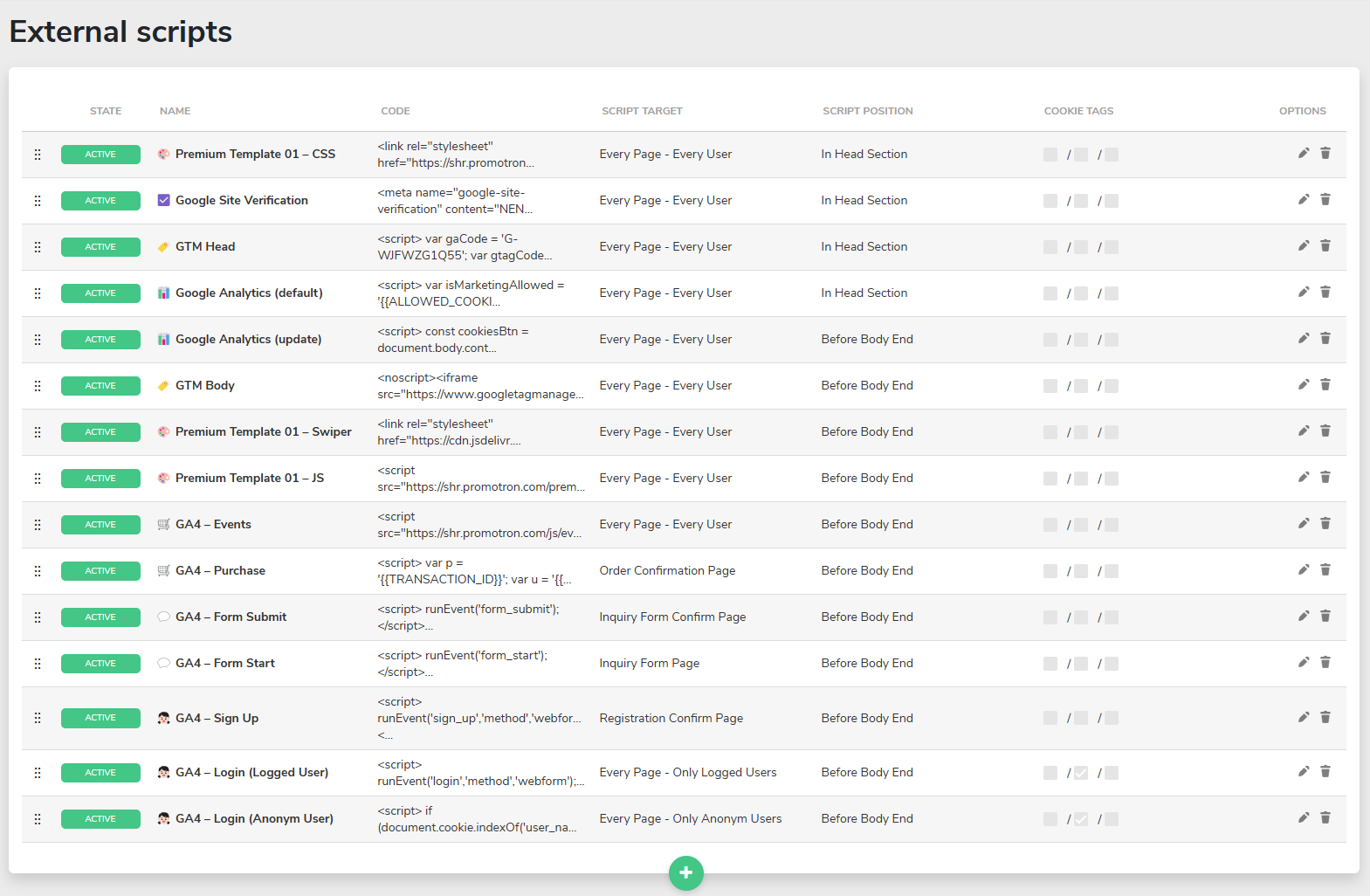
Task: Delete the GTM Head script
Action: [x=1325, y=245]
